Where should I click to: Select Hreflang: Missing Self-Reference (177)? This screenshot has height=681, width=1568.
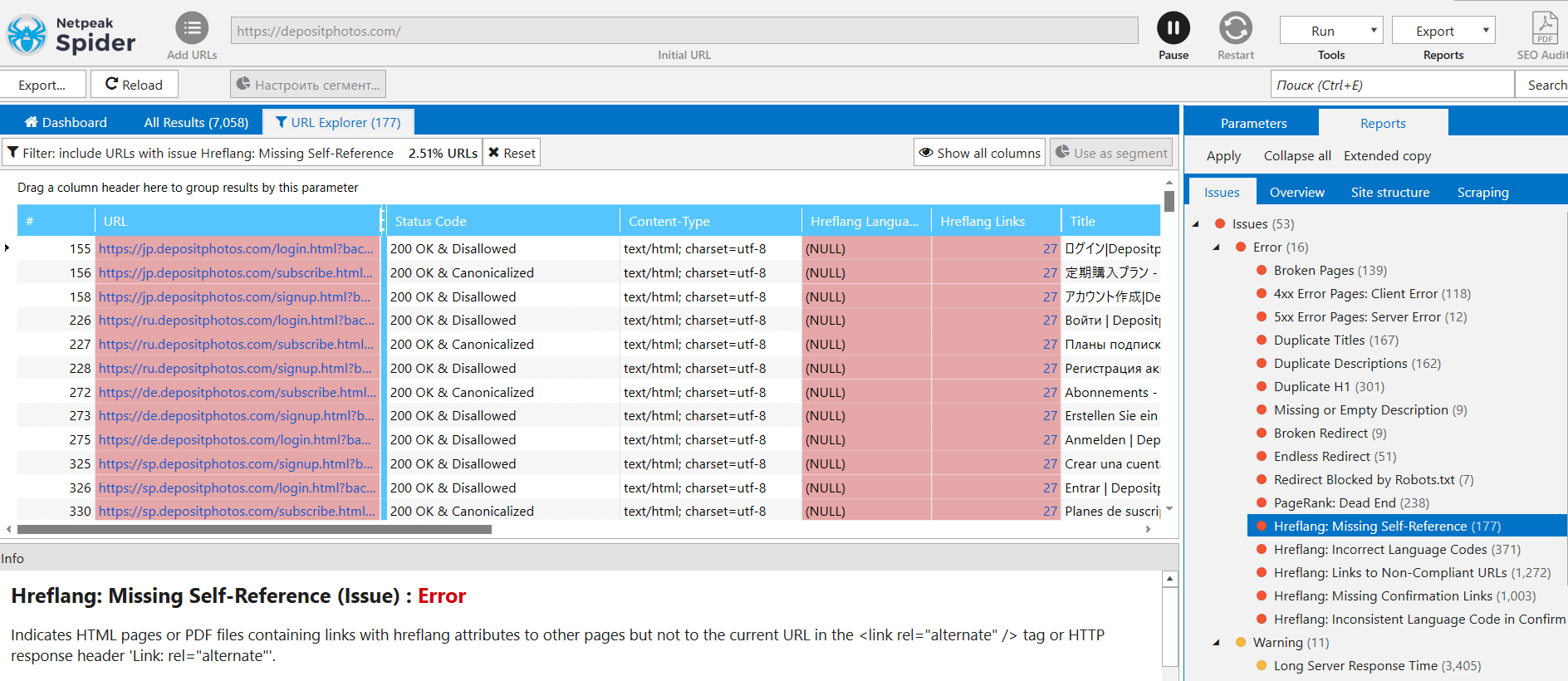coord(1407,526)
